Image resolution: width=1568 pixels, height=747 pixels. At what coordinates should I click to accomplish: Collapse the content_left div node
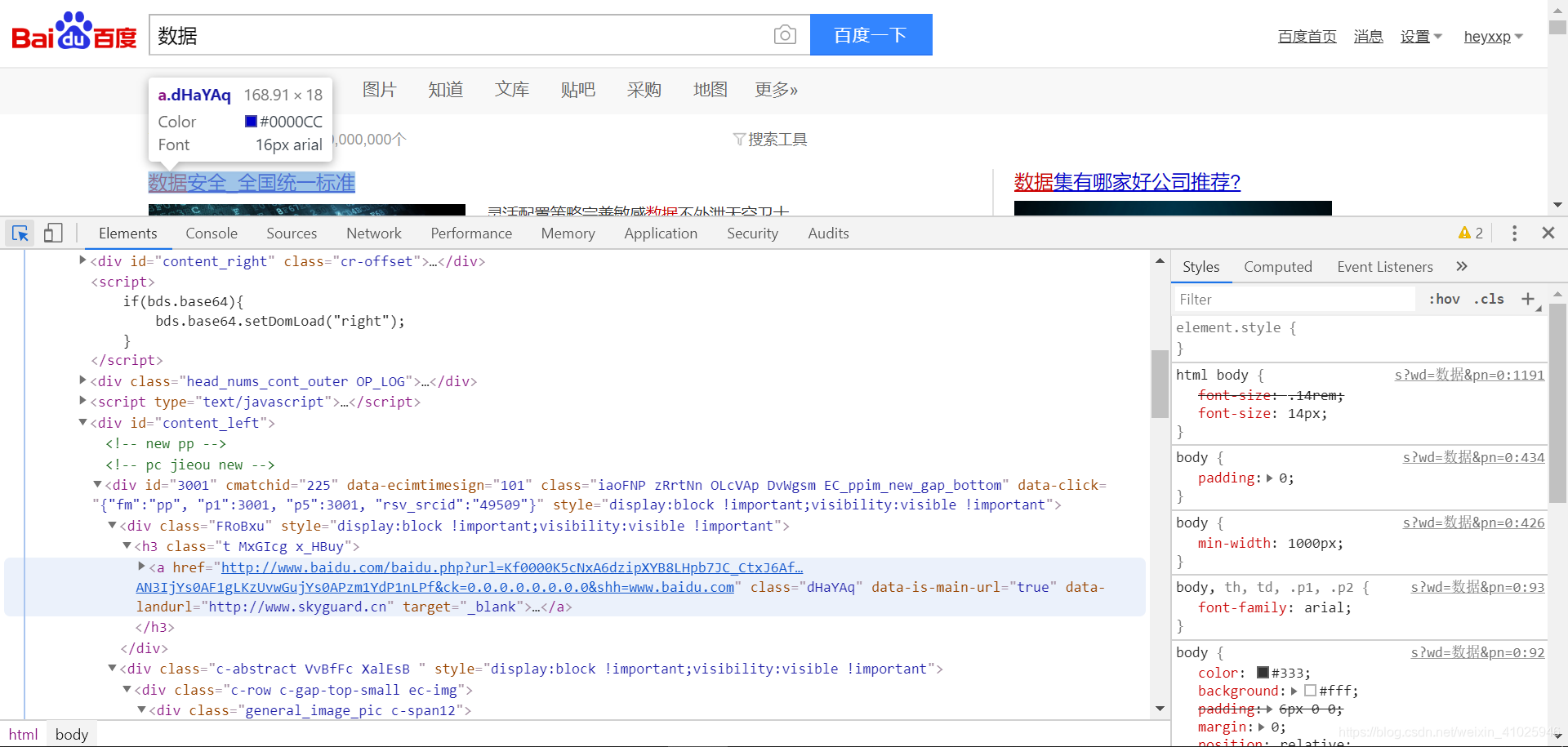point(82,422)
